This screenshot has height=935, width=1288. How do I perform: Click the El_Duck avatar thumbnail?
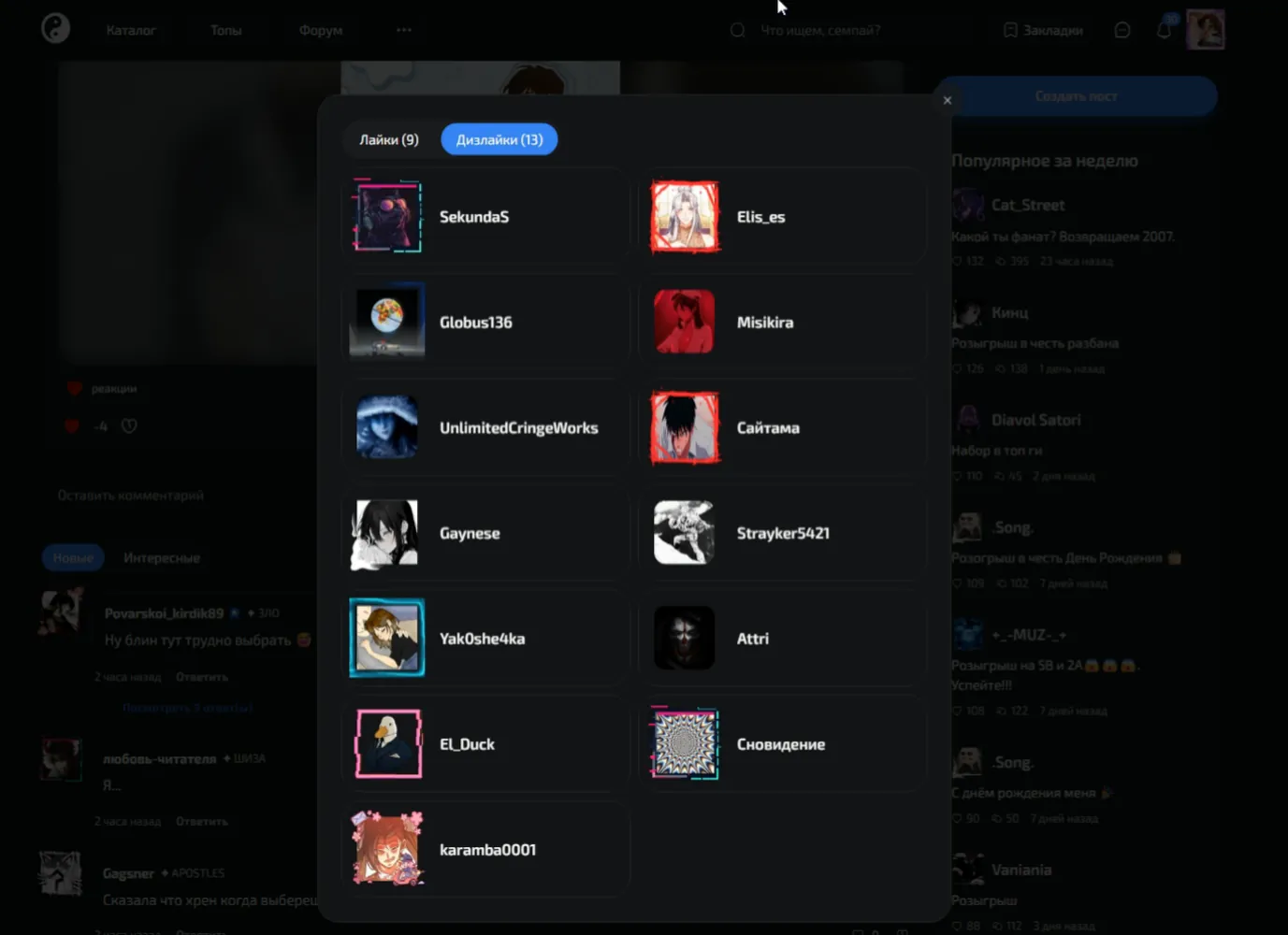(387, 744)
